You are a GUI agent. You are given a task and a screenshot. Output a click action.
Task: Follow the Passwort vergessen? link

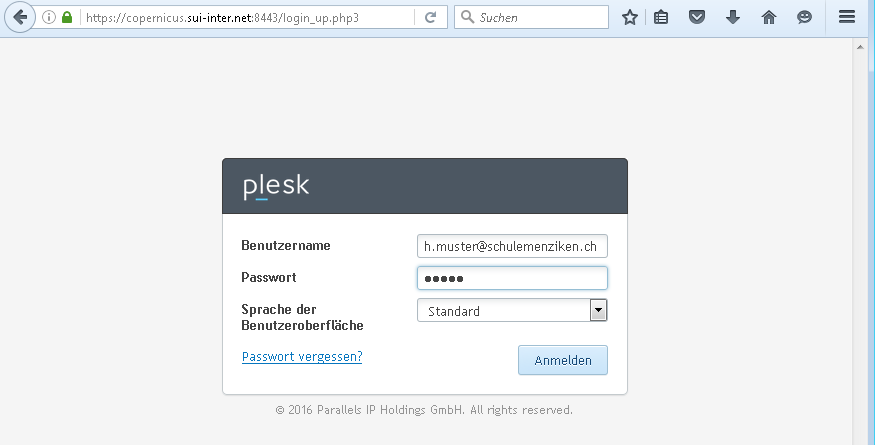tap(302, 356)
